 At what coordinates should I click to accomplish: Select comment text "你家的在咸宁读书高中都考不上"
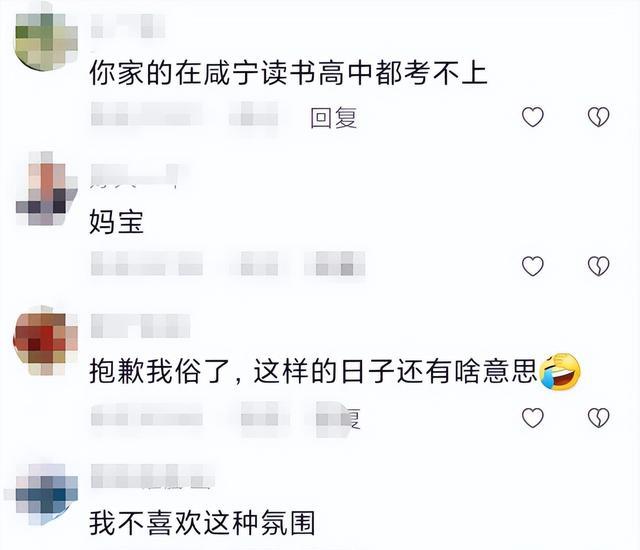[x=288, y=73]
